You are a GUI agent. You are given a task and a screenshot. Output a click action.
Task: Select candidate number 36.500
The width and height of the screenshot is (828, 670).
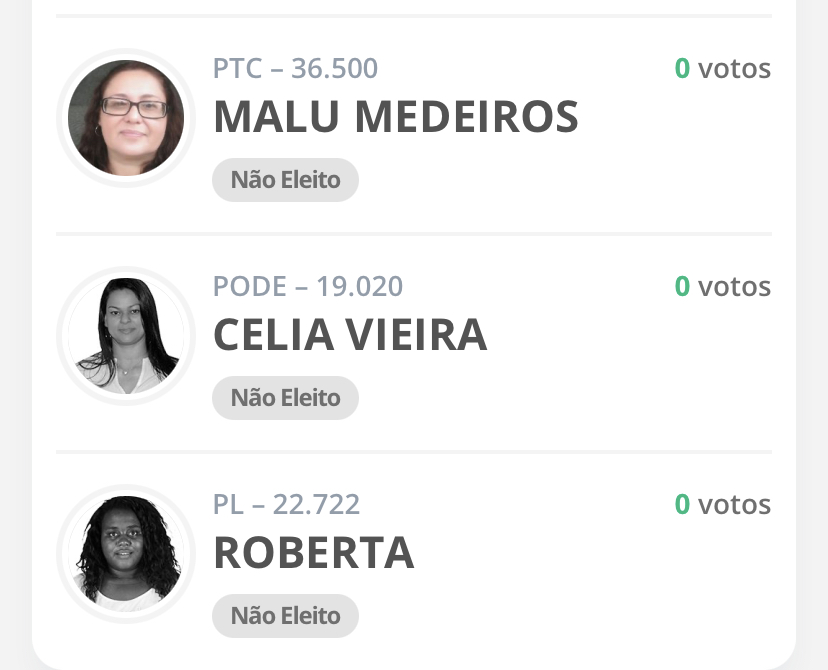pyautogui.click(x=334, y=69)
